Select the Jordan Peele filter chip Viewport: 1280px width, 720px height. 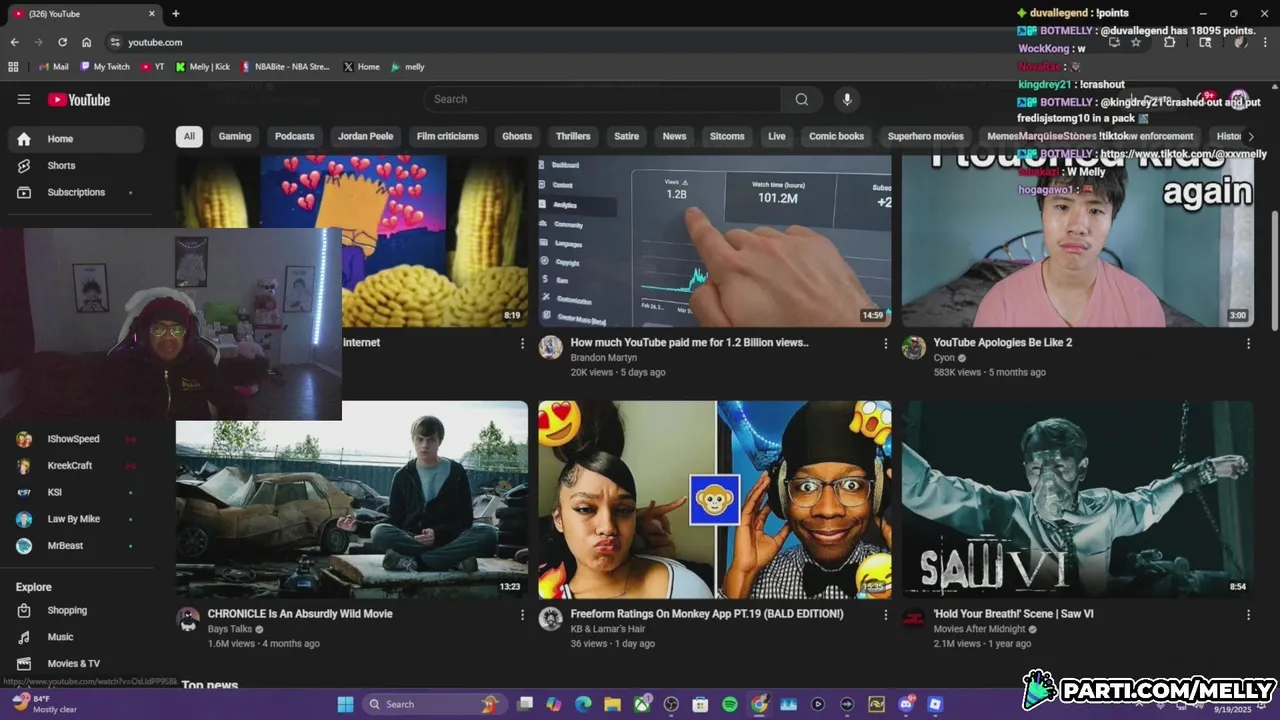pos(365,136)
